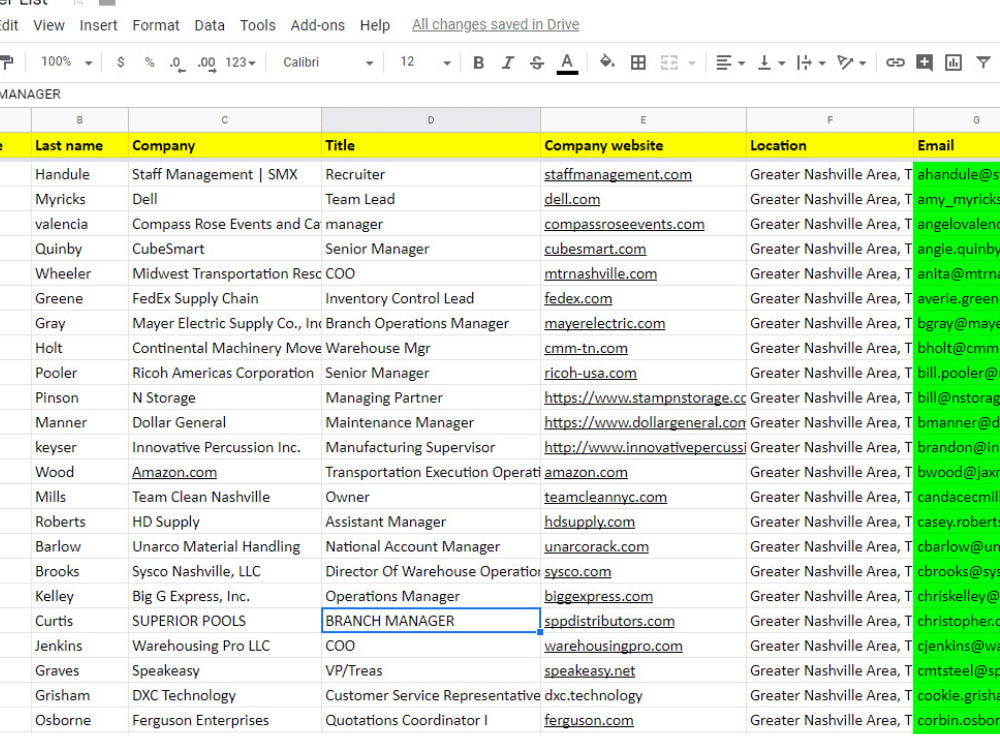Open the Data menu
The image size is (1000, 750).
(209, 25)
